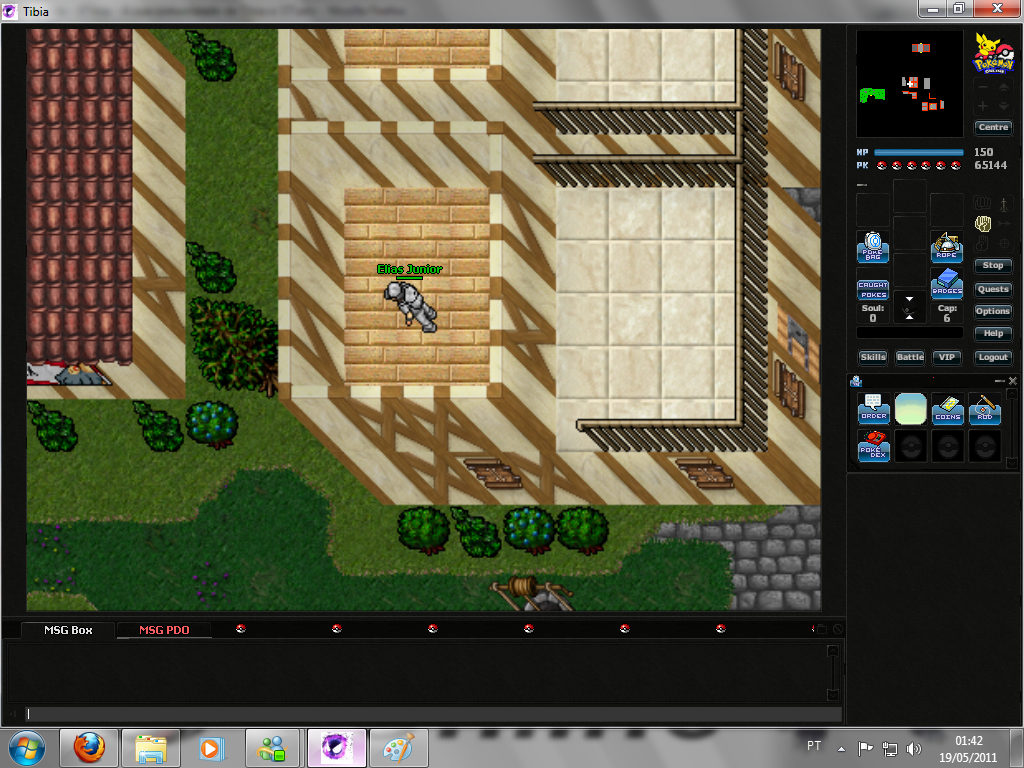The width and height of the screenshot is (1024, 768).
Task: Select the Coins item in the container
Action: click(x=948, y=409)
